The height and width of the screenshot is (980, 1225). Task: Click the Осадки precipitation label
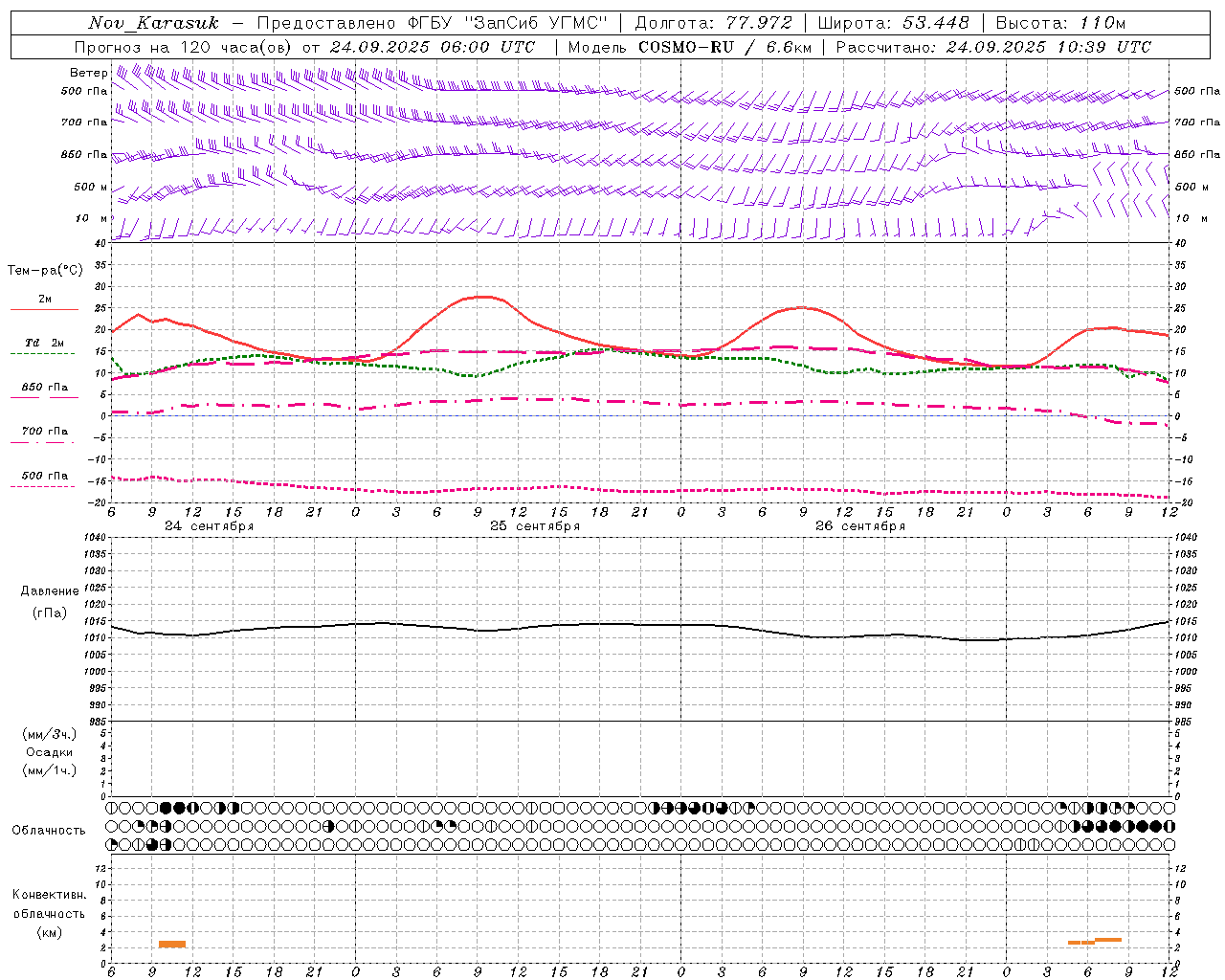point(50,752)
